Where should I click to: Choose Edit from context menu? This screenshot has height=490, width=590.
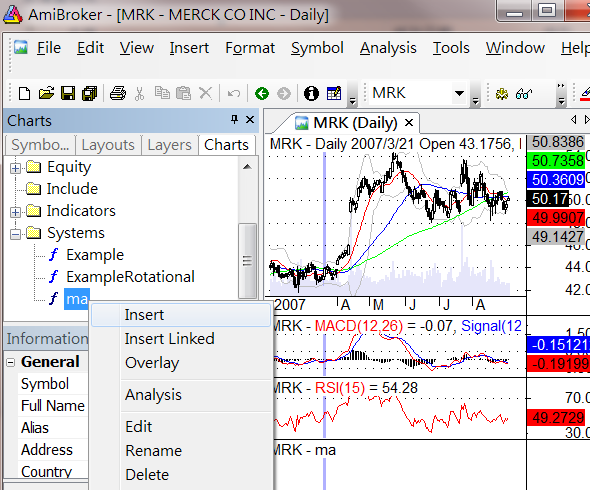pos(181,427)
